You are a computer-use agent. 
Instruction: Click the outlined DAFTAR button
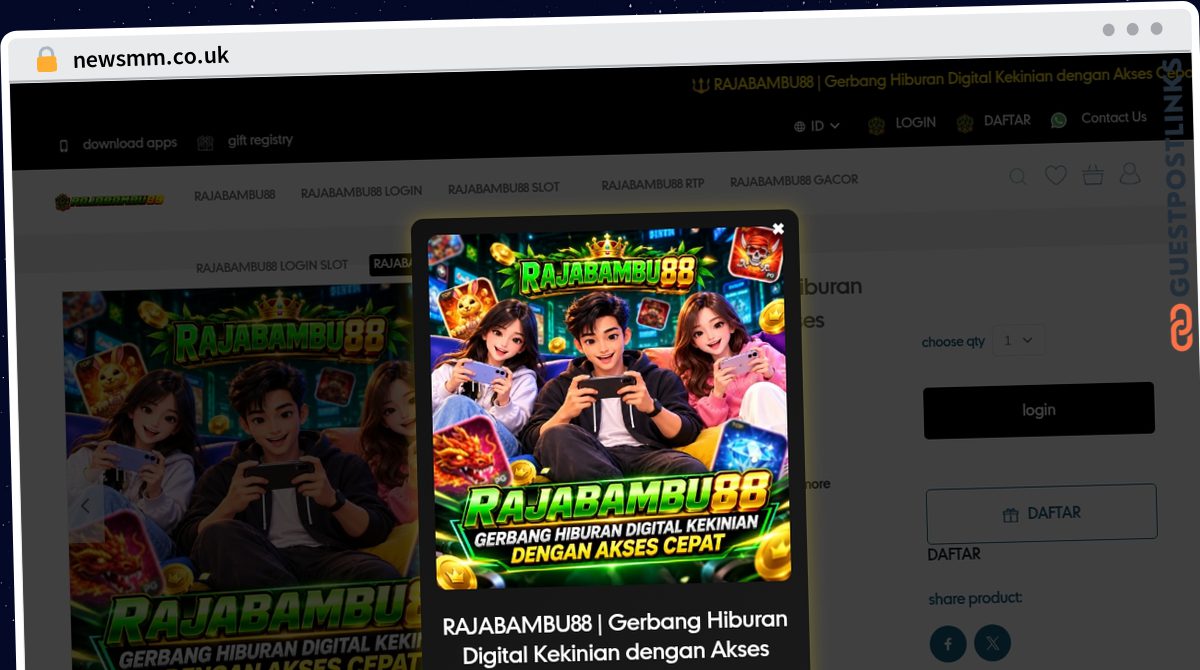1041,514
